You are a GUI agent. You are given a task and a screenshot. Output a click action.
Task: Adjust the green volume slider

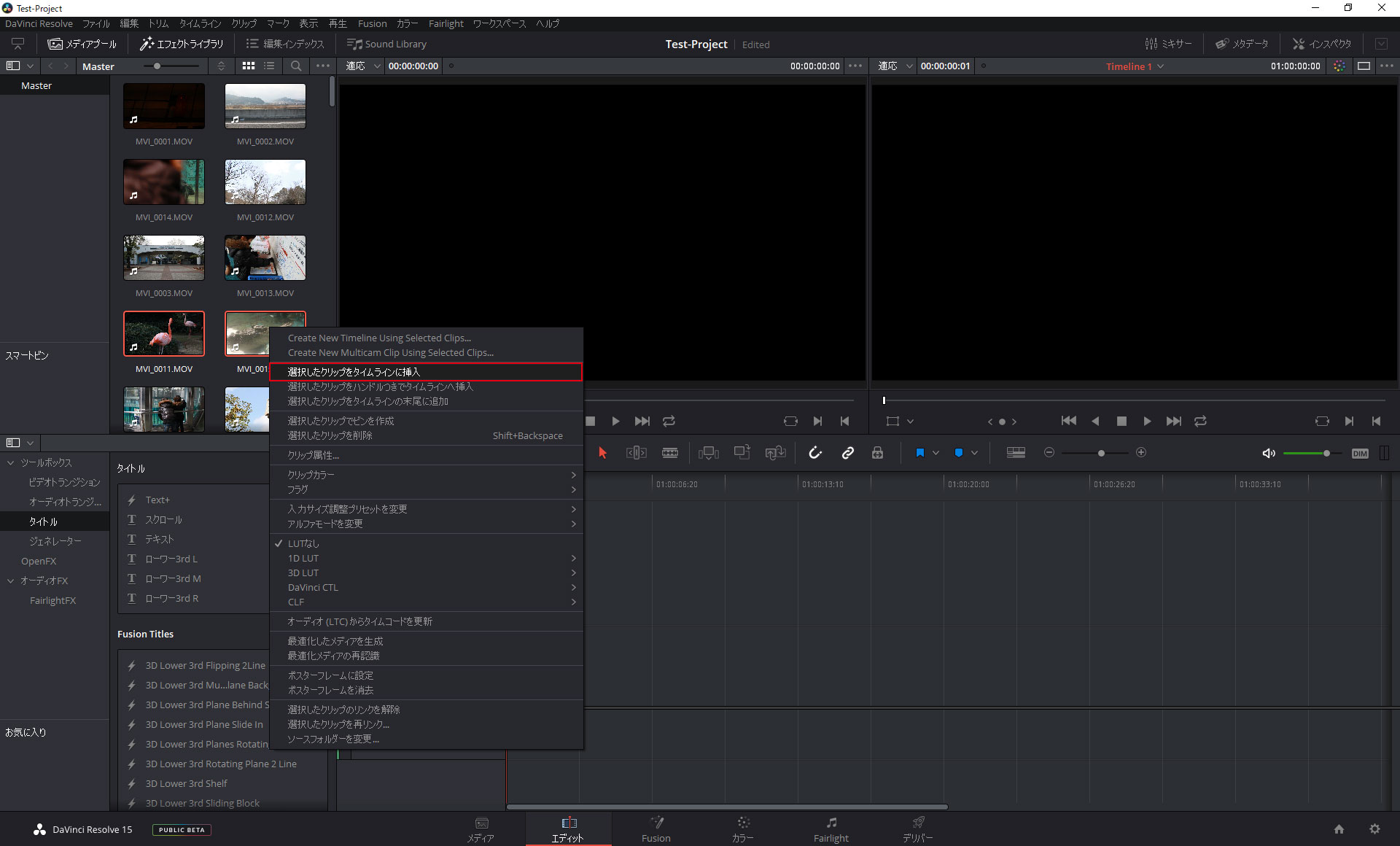1326,453
